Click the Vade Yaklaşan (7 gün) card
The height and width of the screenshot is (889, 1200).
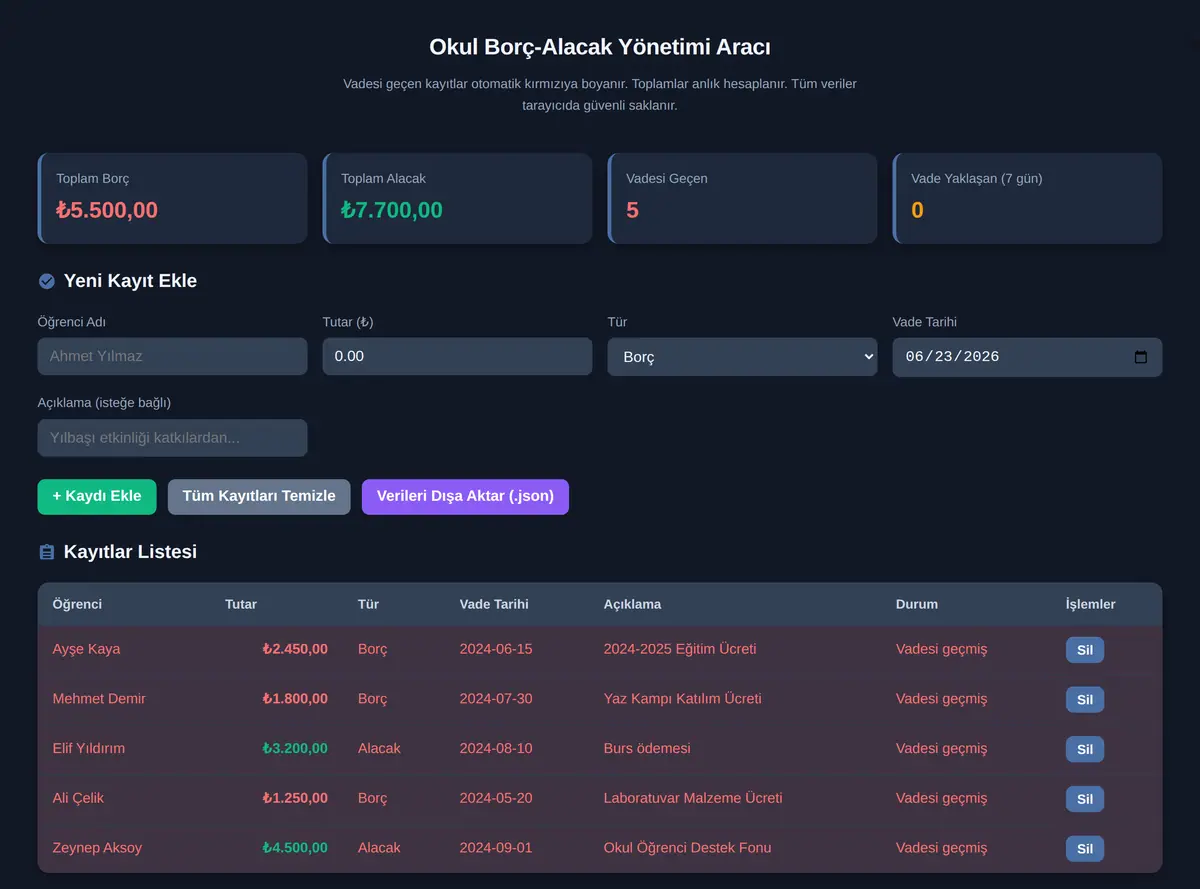[x=1027, y=198]
